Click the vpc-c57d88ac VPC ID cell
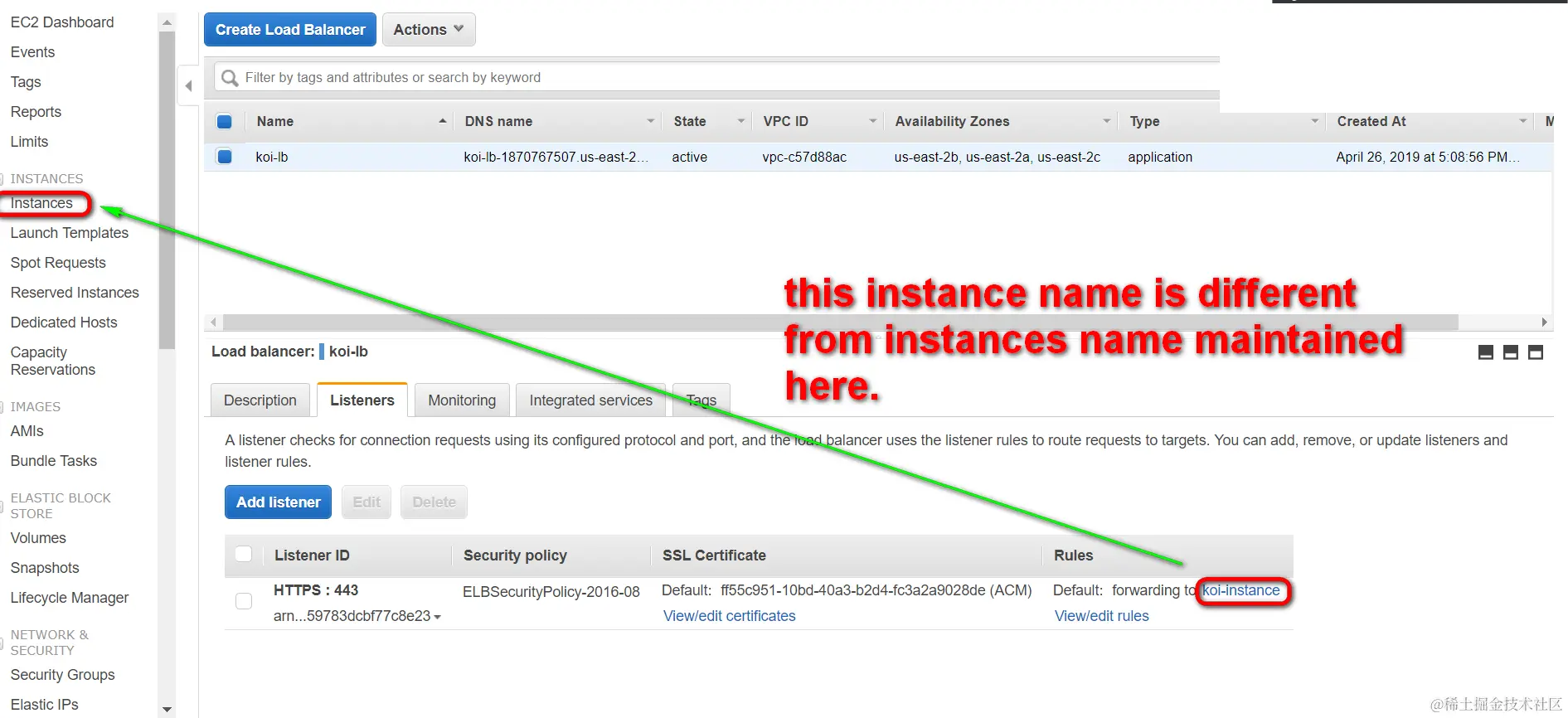 [804, 157]
